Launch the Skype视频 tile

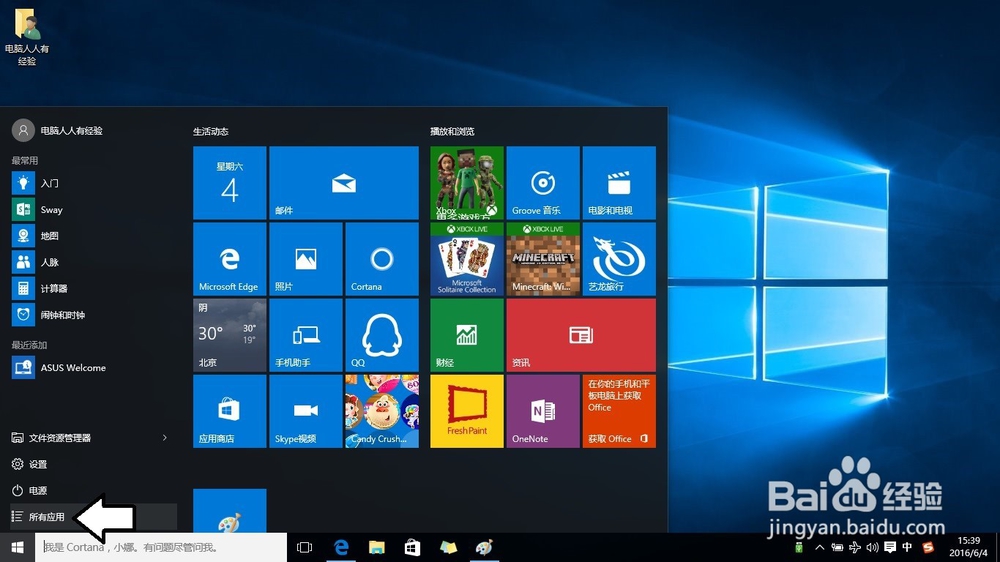coord(305,411)
